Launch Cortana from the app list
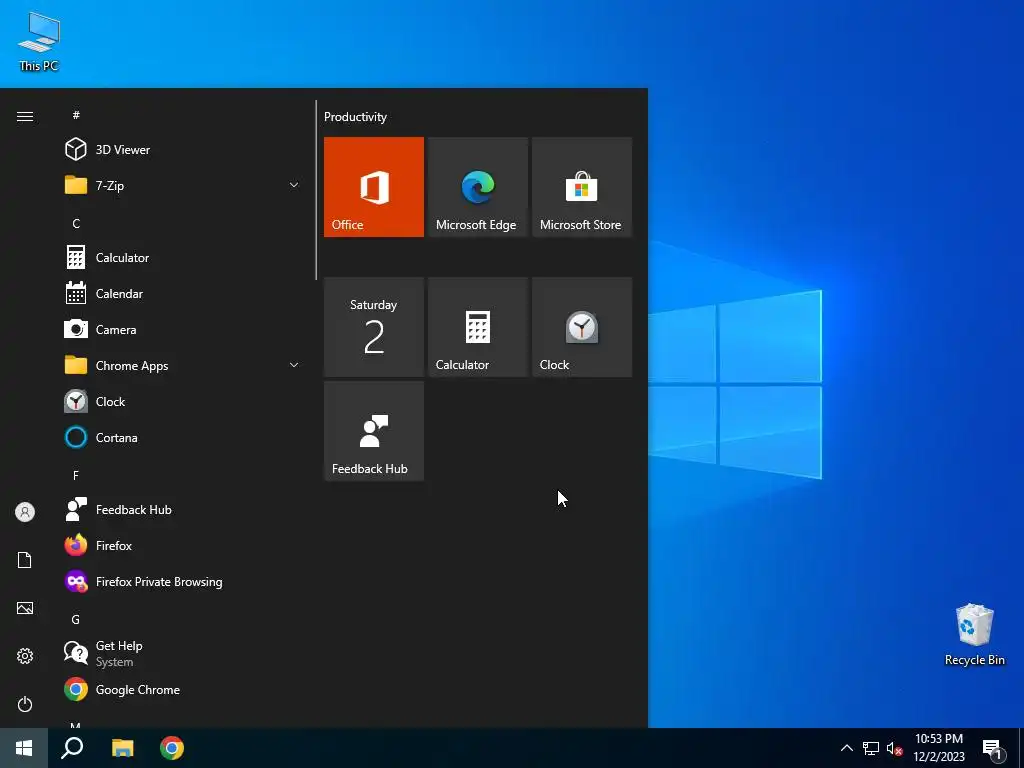Image resolution: width=1024 pixels, height=768 pixels. point(182,438)
